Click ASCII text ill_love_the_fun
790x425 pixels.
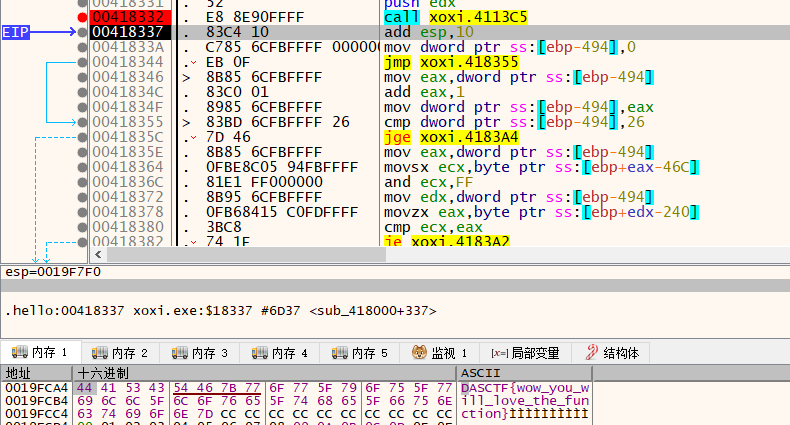[x=525, y=401]
